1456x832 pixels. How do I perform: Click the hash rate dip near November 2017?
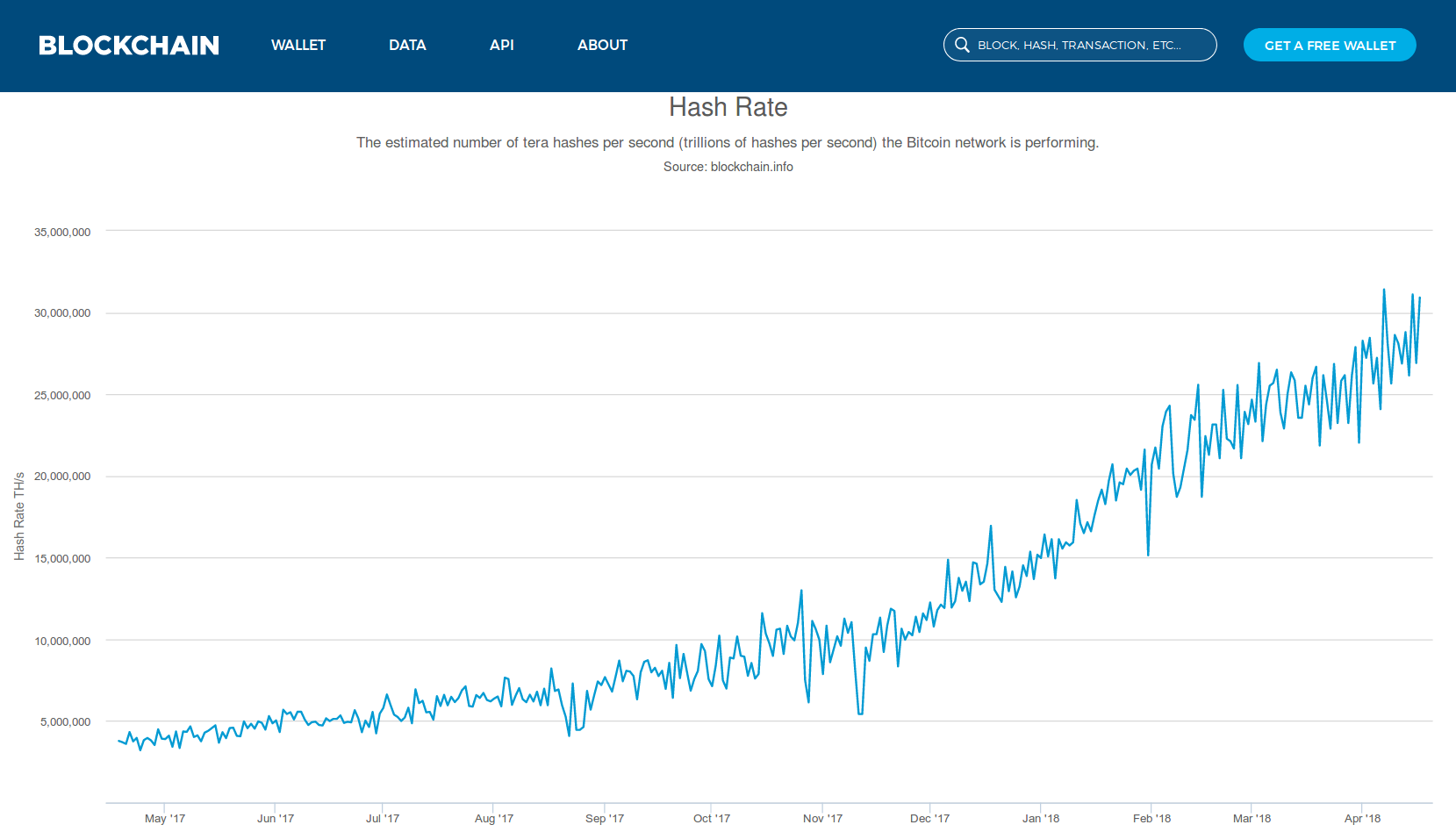858,714
